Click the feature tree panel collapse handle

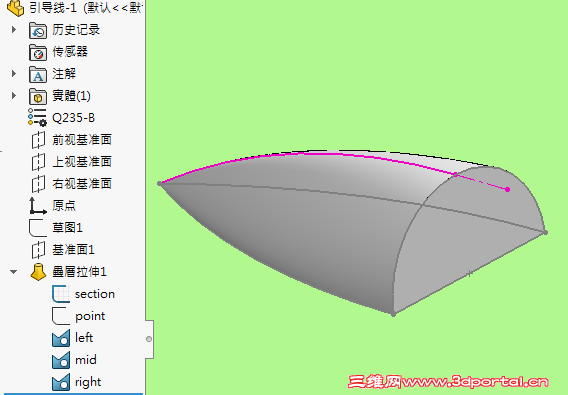(x=149, y=339)
